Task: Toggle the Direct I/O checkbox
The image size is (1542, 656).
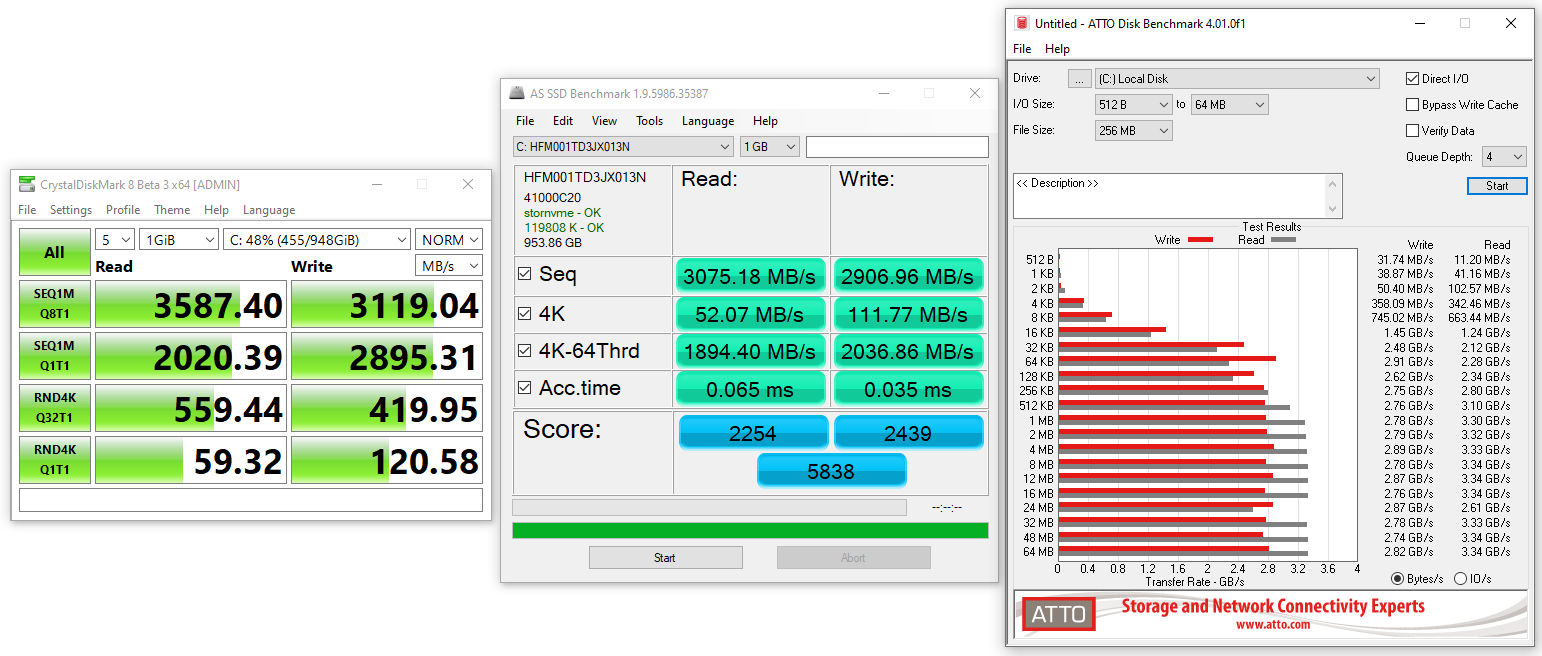Action: [x=1412, y=79]
